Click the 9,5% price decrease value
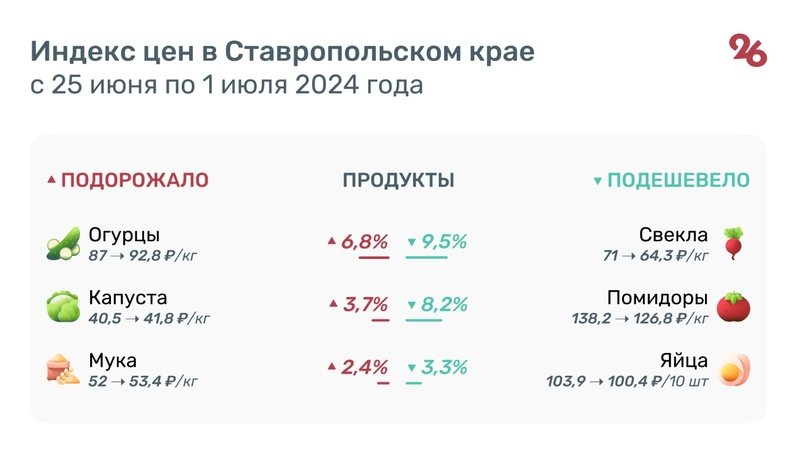This screenshot has width=800, height=452. [x=444, y=242]
